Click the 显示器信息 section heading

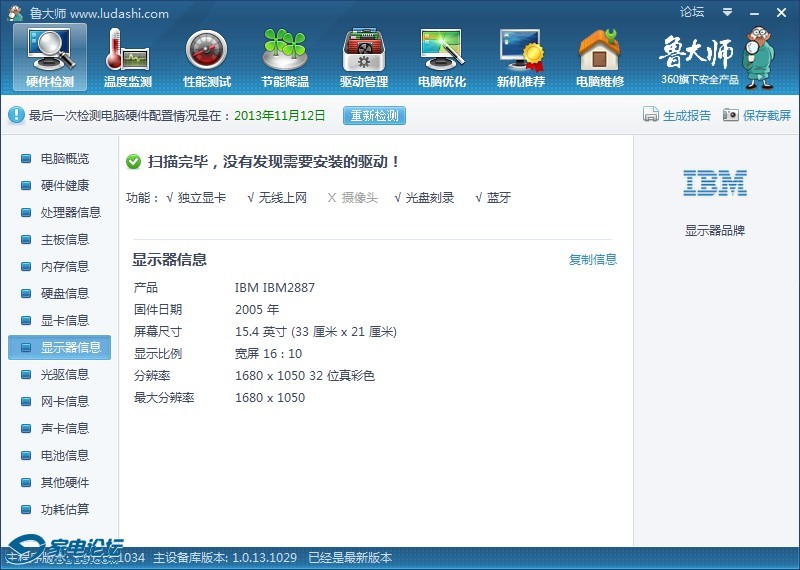pyautogui.click(x=169, y=259)
